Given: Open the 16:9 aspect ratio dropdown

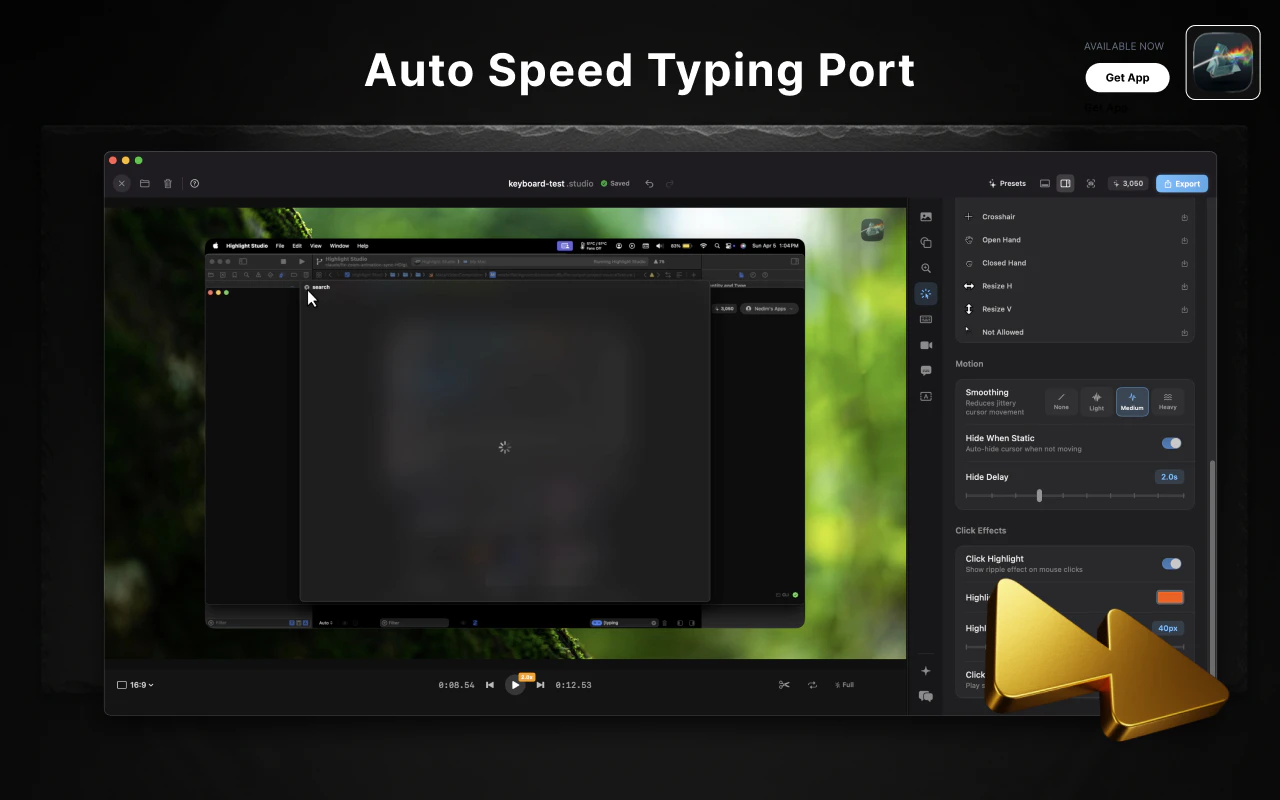Looking at the screenshot, I should (x=135, y=685).
